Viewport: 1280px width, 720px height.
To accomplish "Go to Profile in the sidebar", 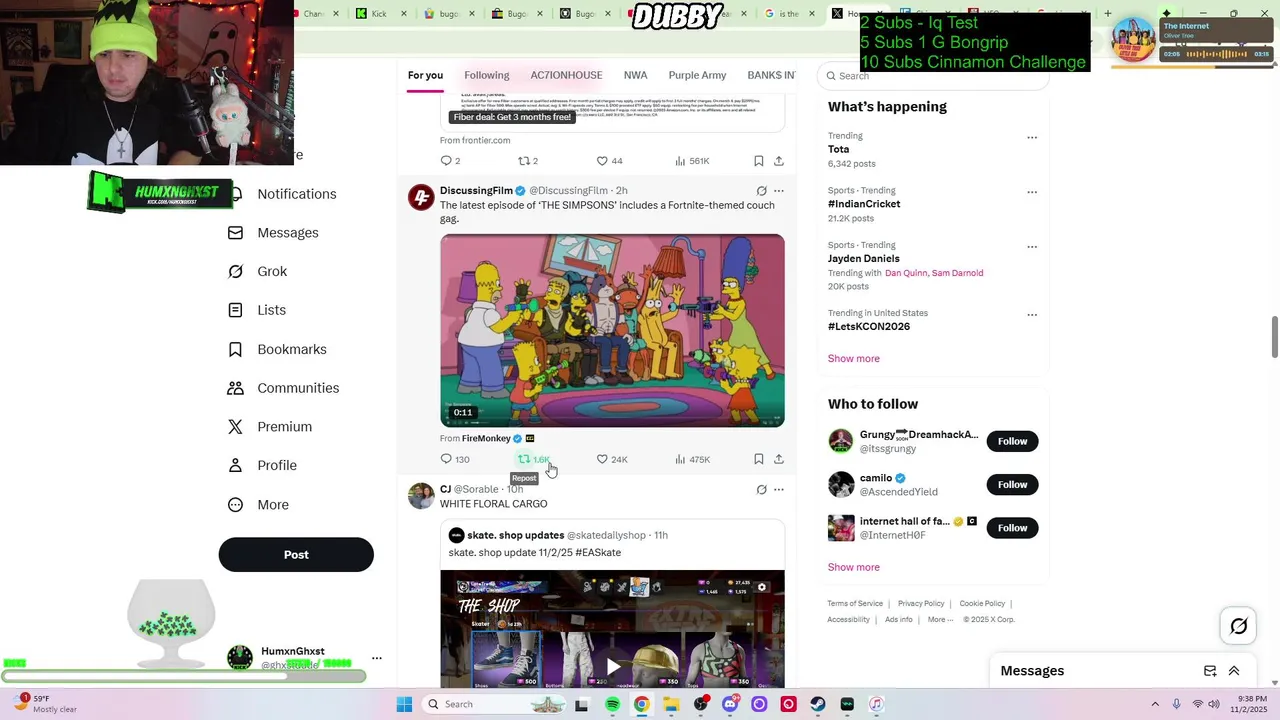I will [x=262, y=465].
